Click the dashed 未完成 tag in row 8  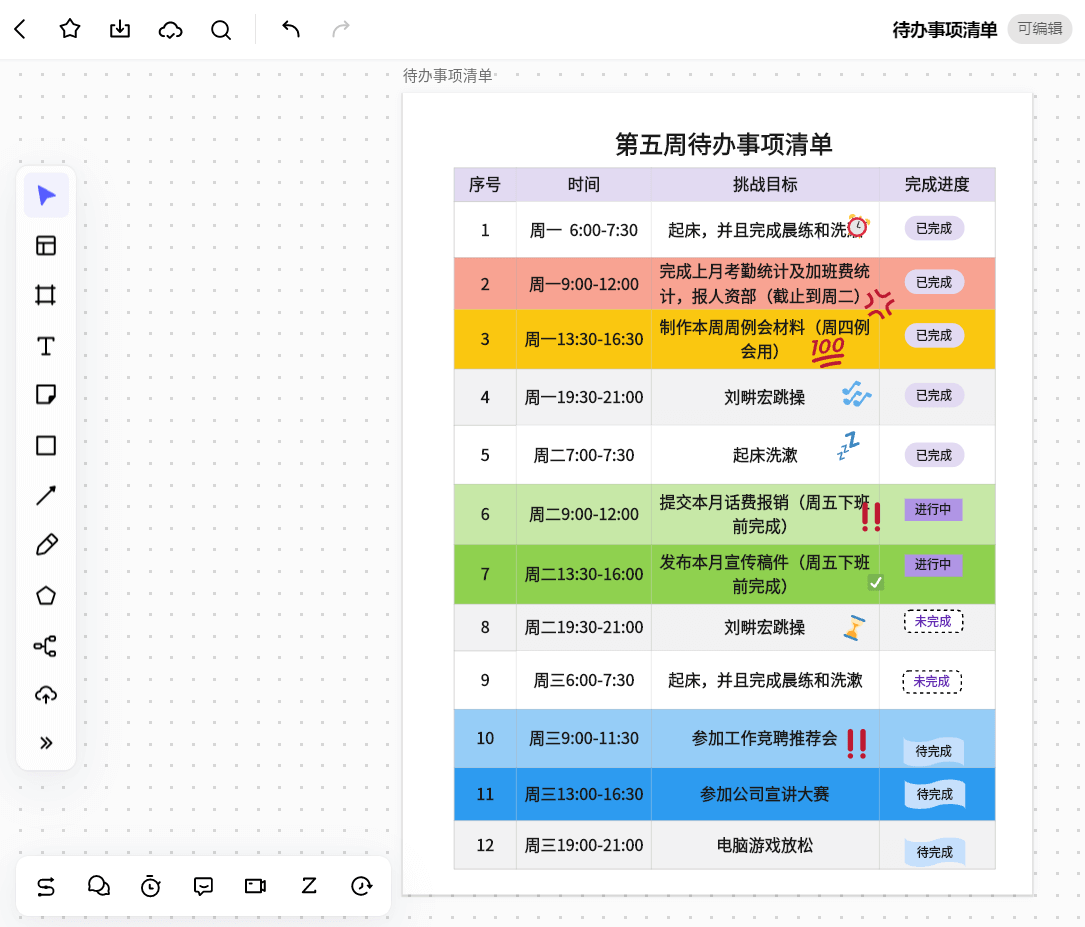click(x=933, y=621)
